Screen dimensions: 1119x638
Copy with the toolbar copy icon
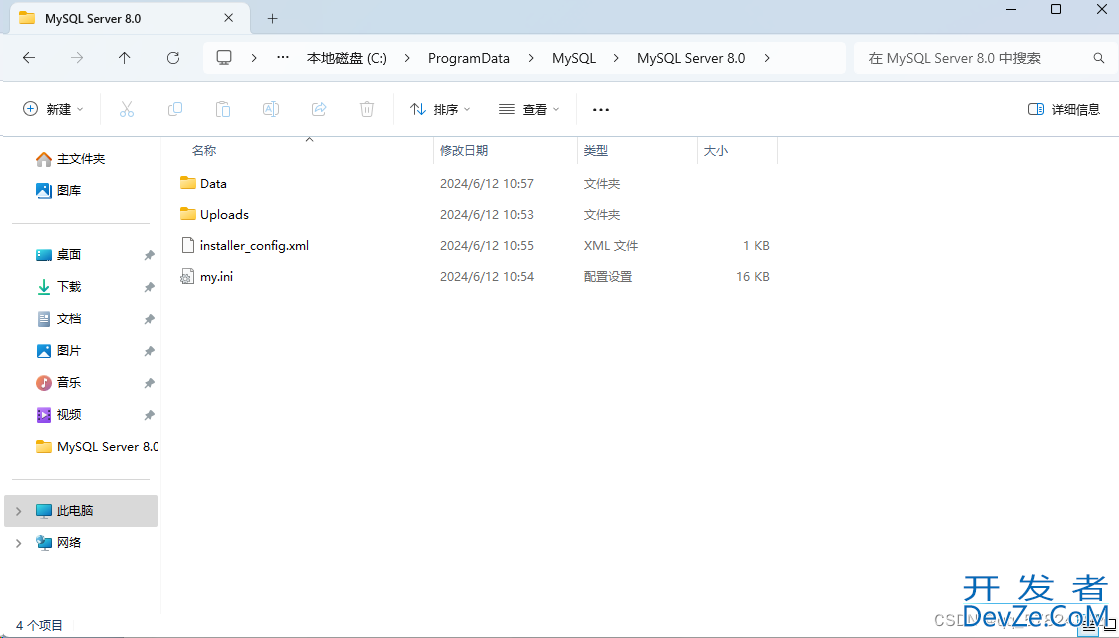[x=175, y=109]
